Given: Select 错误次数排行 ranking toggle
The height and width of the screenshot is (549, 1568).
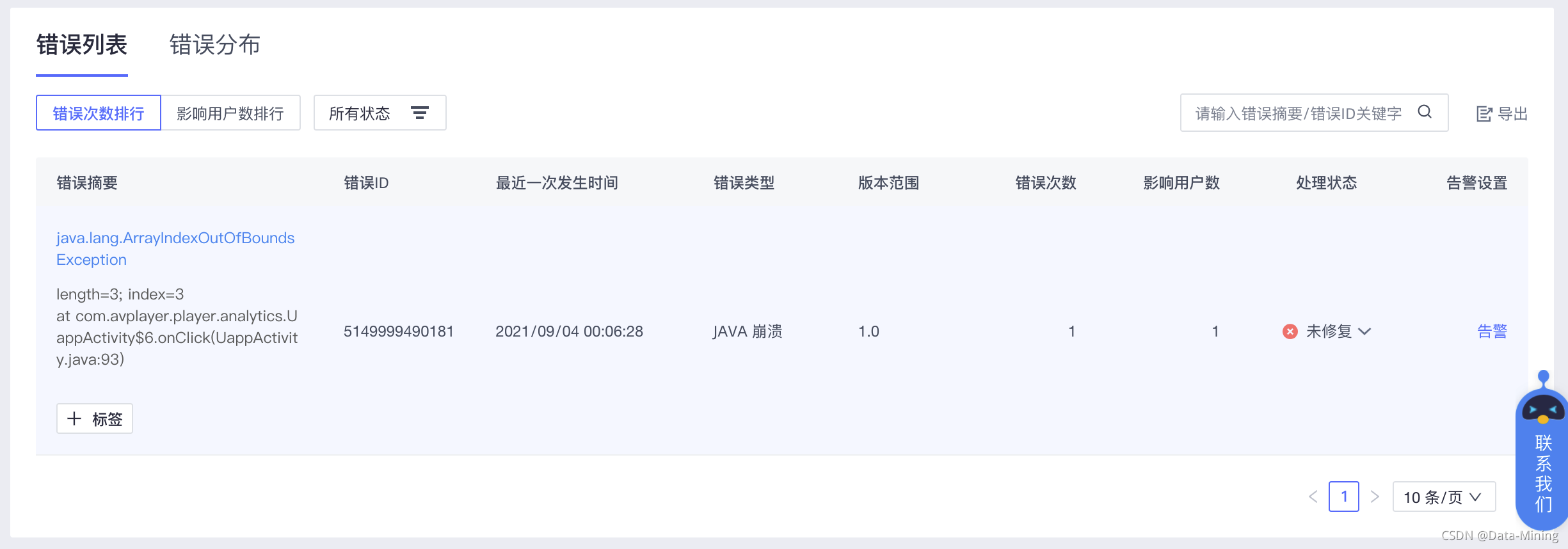Looking at the screenshot, I should point(99,113).
